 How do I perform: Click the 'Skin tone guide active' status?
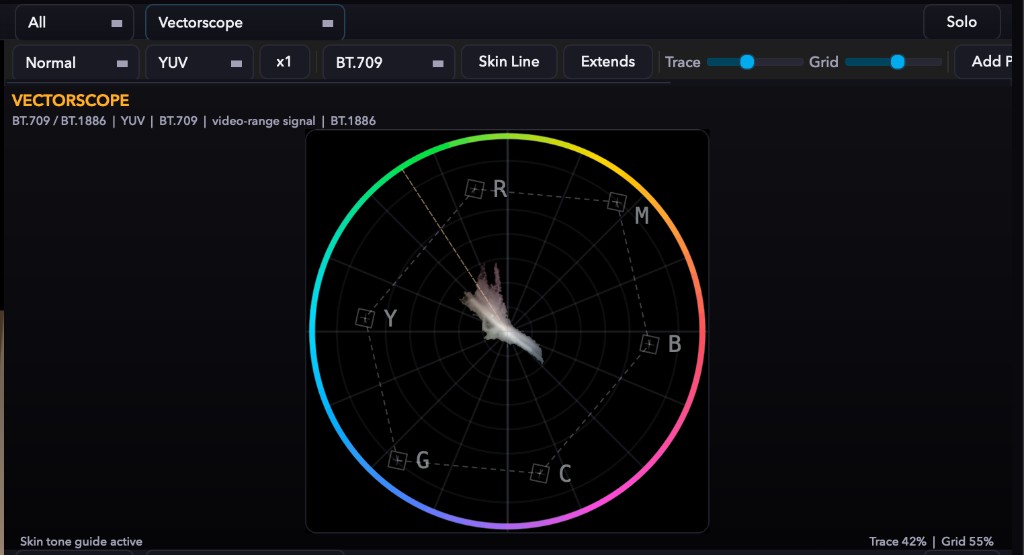click(81, 541)
